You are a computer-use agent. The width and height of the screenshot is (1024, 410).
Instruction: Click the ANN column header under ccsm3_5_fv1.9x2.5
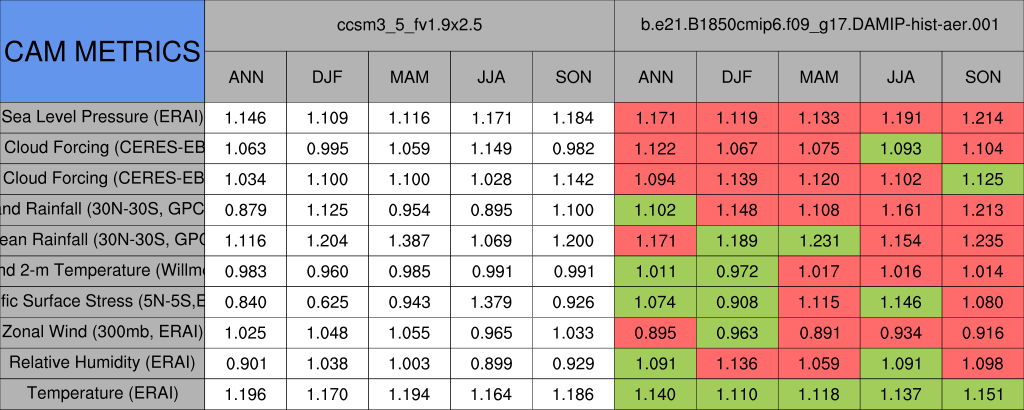[245, 77]
